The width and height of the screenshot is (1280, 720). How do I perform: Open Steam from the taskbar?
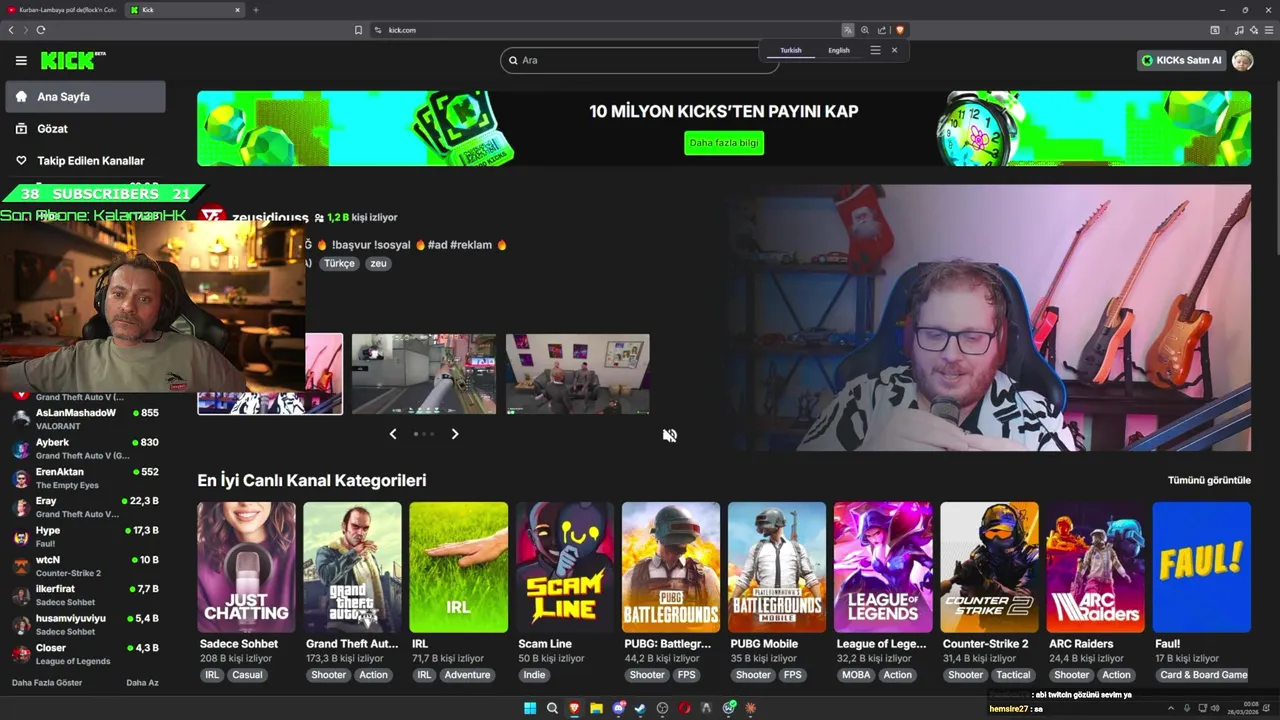tap(640, 708)
